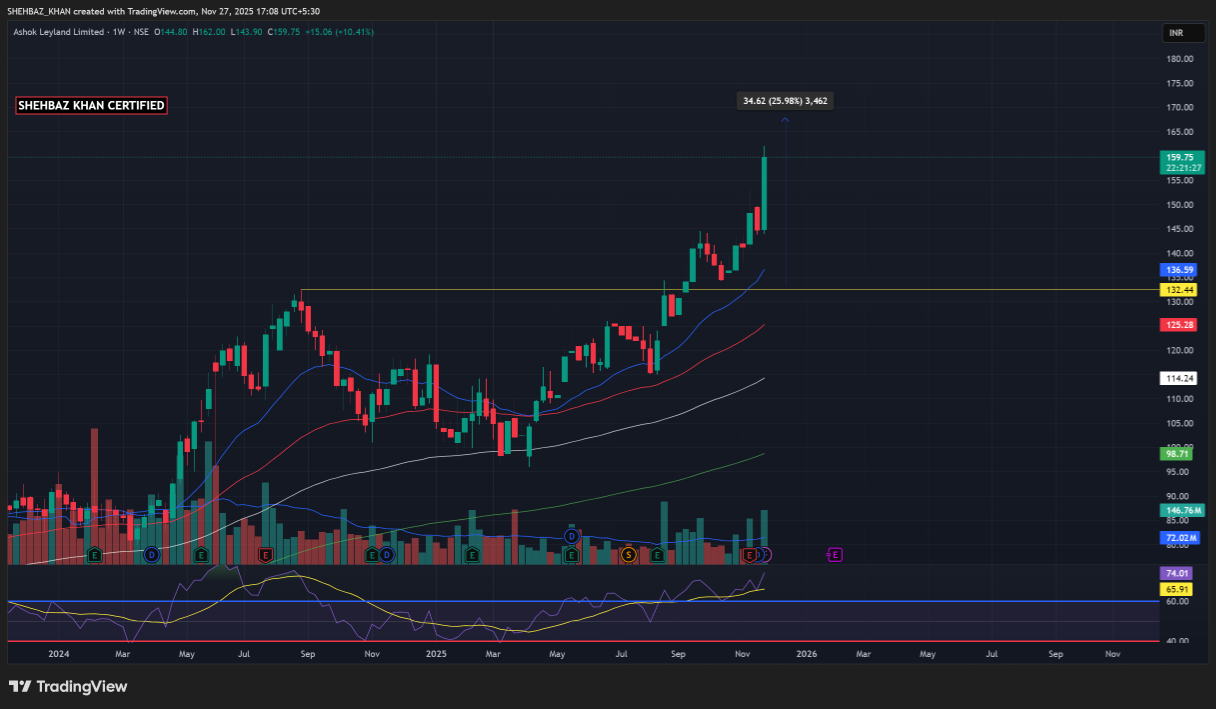Image resolution: width=1216 pixels, height=709 pixels.
Task: Click the 2026 label on time axis
Action: [806, 654]
